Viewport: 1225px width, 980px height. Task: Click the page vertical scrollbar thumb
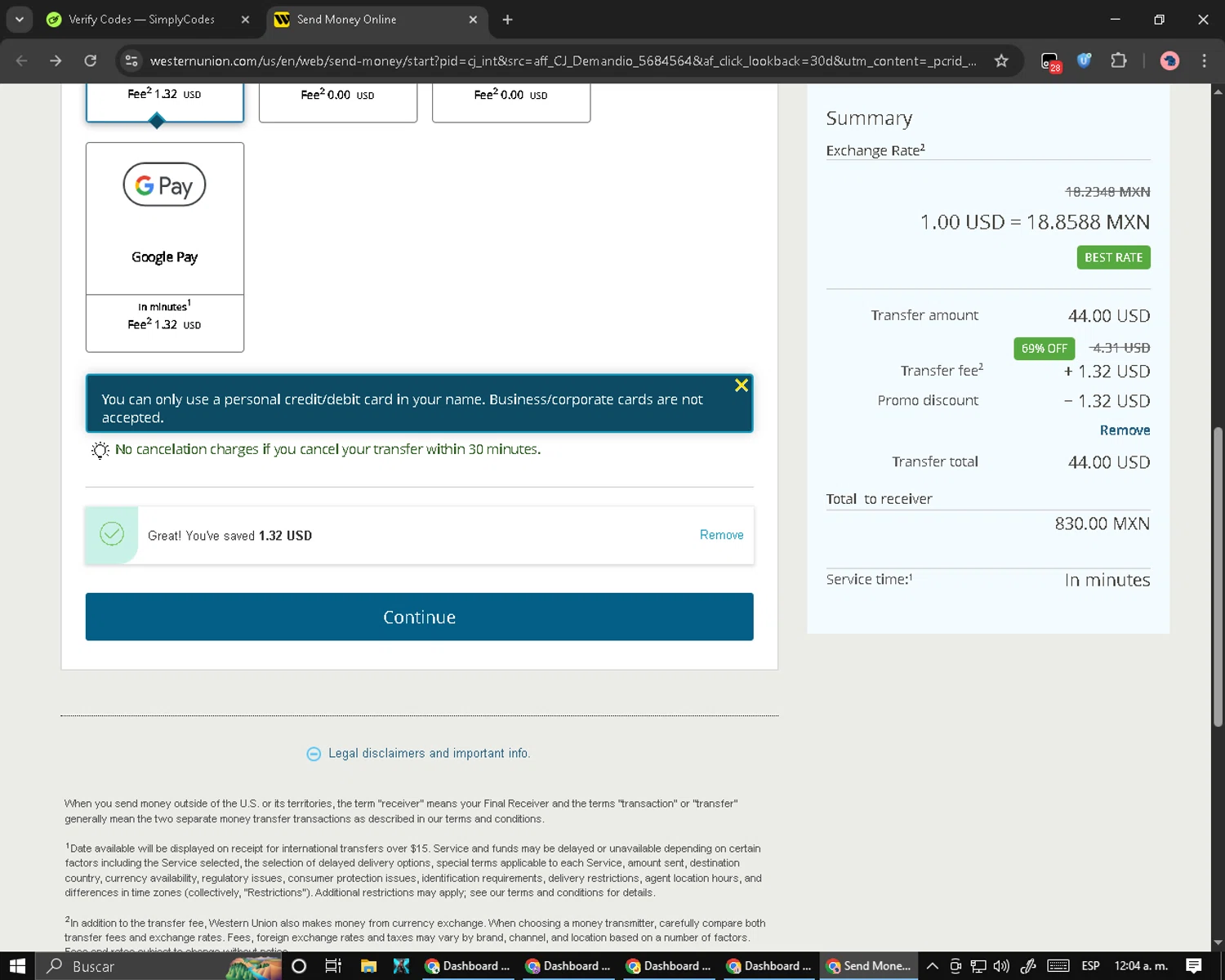(x=1218, y=576)
